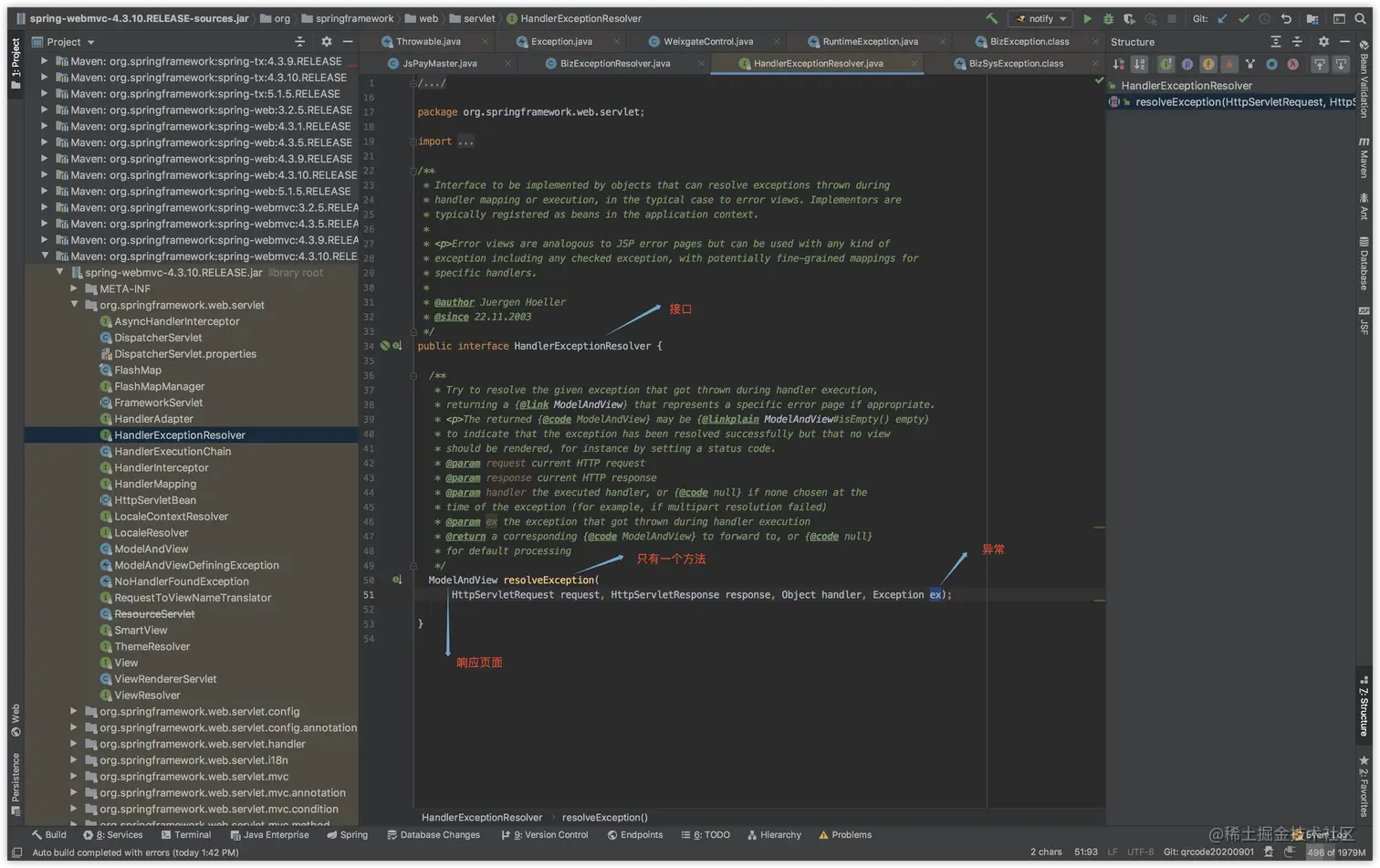1380x868 pixels.
Task: Build project using the hammer icon
Action: tap(991, 18)
